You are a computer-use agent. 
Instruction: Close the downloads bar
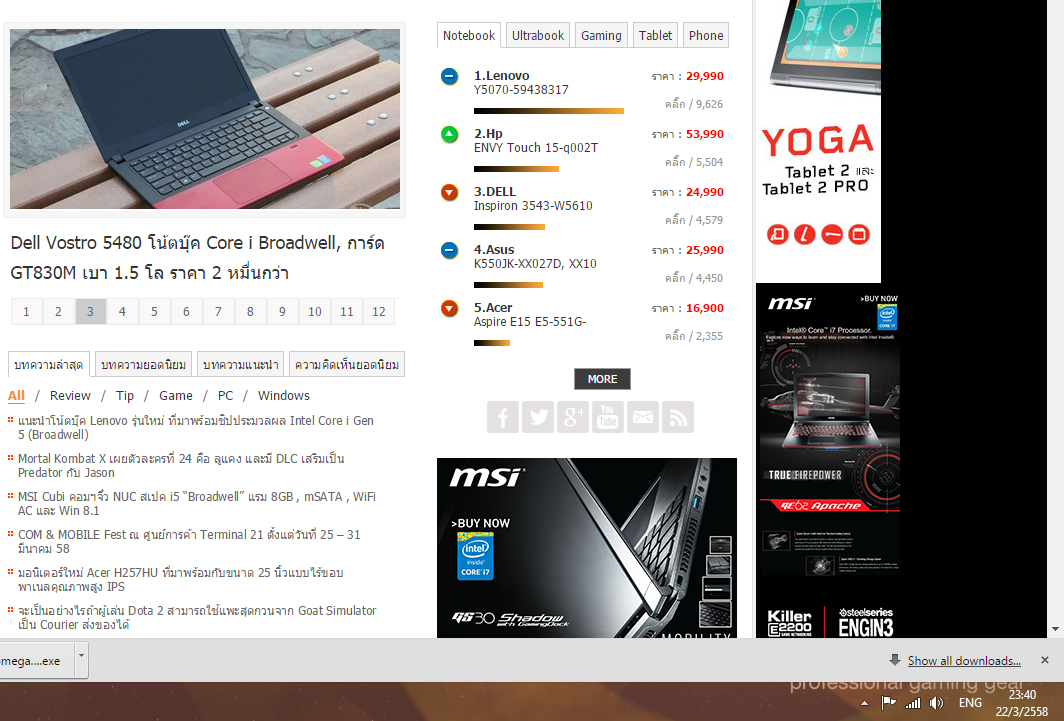pyautogui.click(x=1044, y=660)
